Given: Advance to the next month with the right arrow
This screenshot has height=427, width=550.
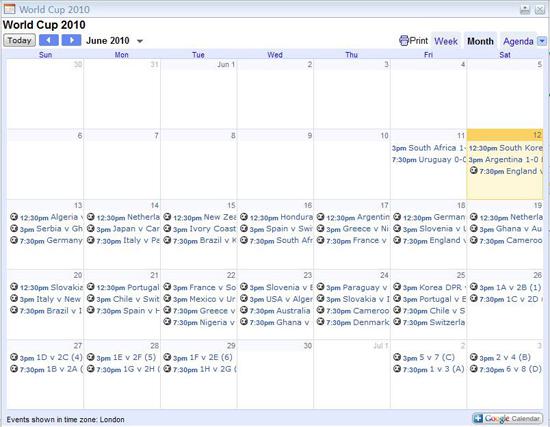Looking at the screenshot, I should [x=71, y=40].
